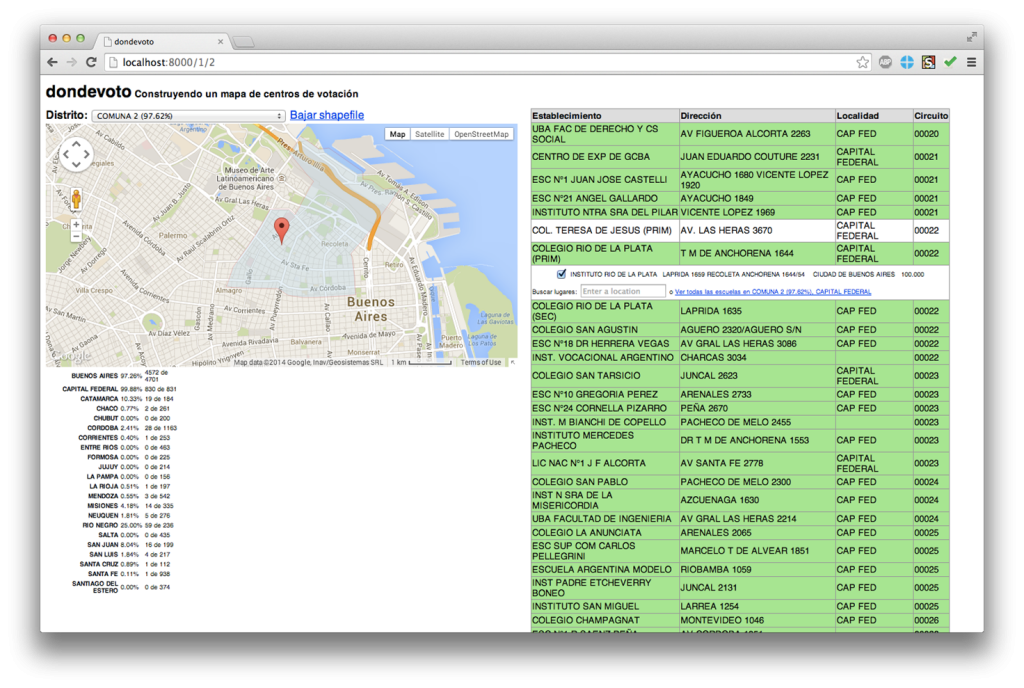Switch to Map view tab
This screenshot has height=688, width=1024.
coord(397,134)
